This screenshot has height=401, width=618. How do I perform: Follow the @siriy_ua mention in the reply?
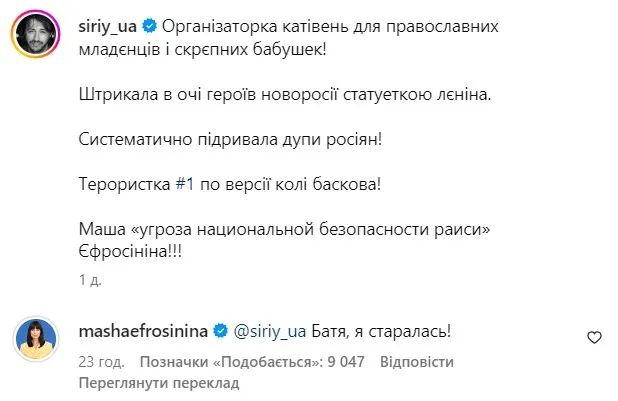(267, 328)
